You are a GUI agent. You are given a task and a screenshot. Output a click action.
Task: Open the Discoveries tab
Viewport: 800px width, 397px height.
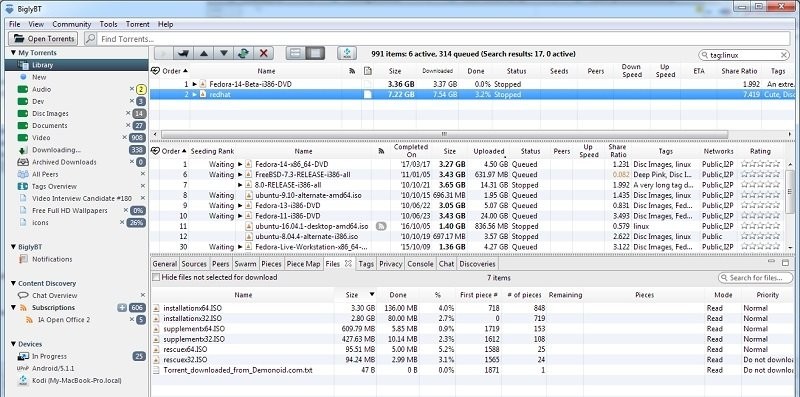click(x=477, y=264)
